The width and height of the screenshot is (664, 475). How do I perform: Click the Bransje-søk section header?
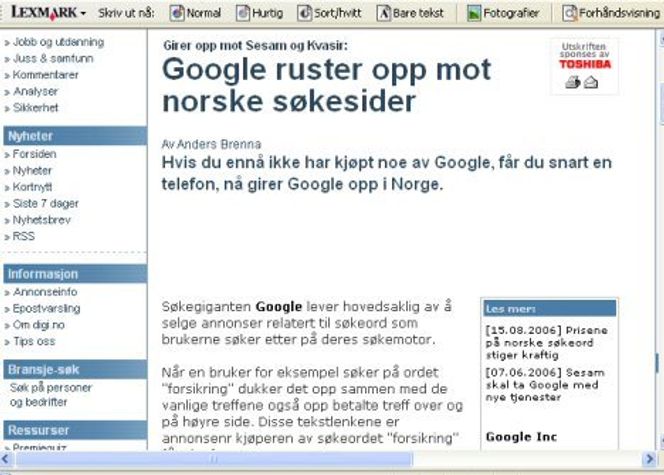(75, 370)
